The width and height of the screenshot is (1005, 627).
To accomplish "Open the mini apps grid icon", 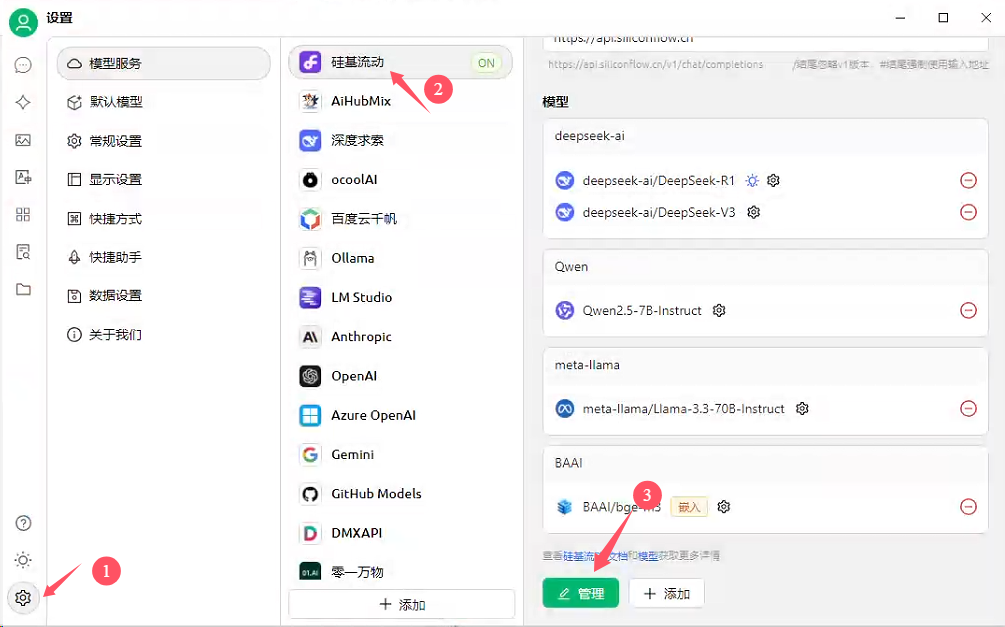I will click(x=23, y=214).
